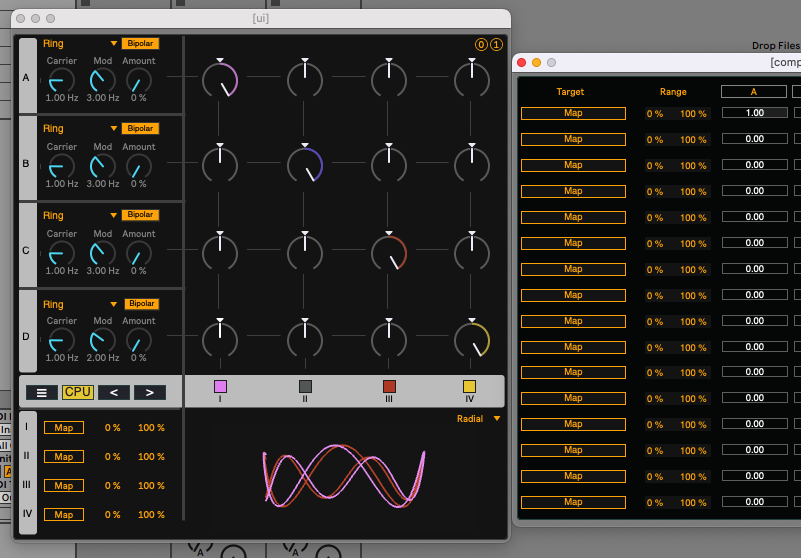Click the pink color swatch for output I
The width and height of the screenshot is (801, 558).
220,386
